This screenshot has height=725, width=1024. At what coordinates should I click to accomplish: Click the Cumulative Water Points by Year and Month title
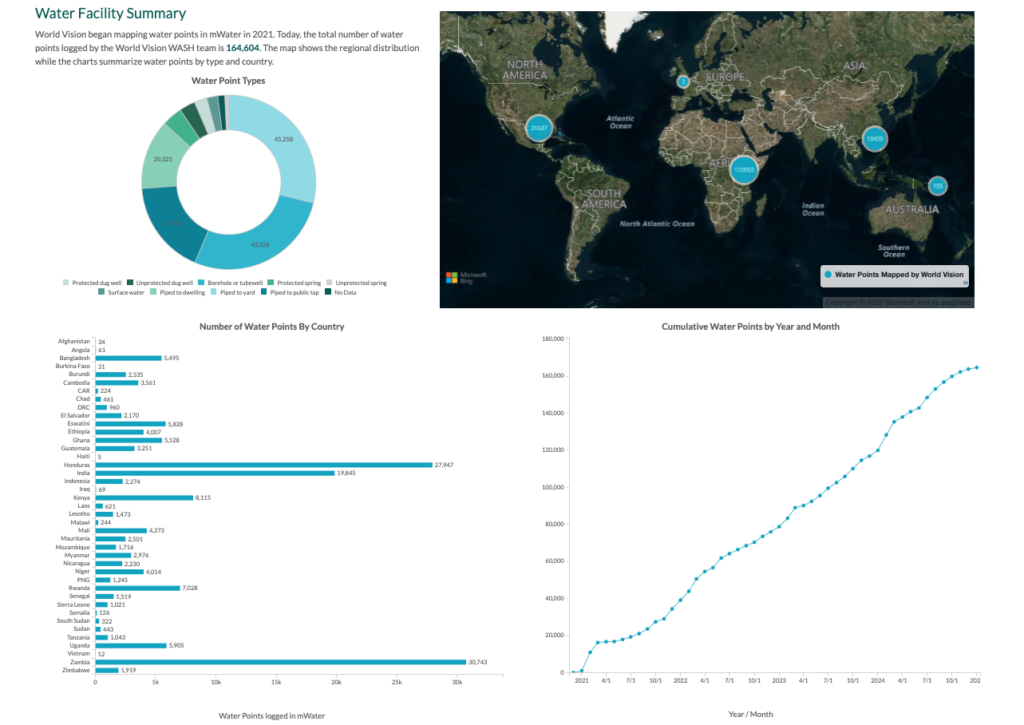point(750,327)
